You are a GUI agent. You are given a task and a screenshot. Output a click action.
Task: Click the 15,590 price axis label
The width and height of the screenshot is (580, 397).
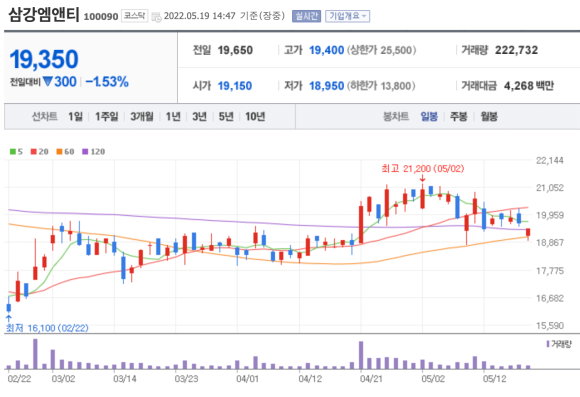pyautogui.click(x=550, y=326)
